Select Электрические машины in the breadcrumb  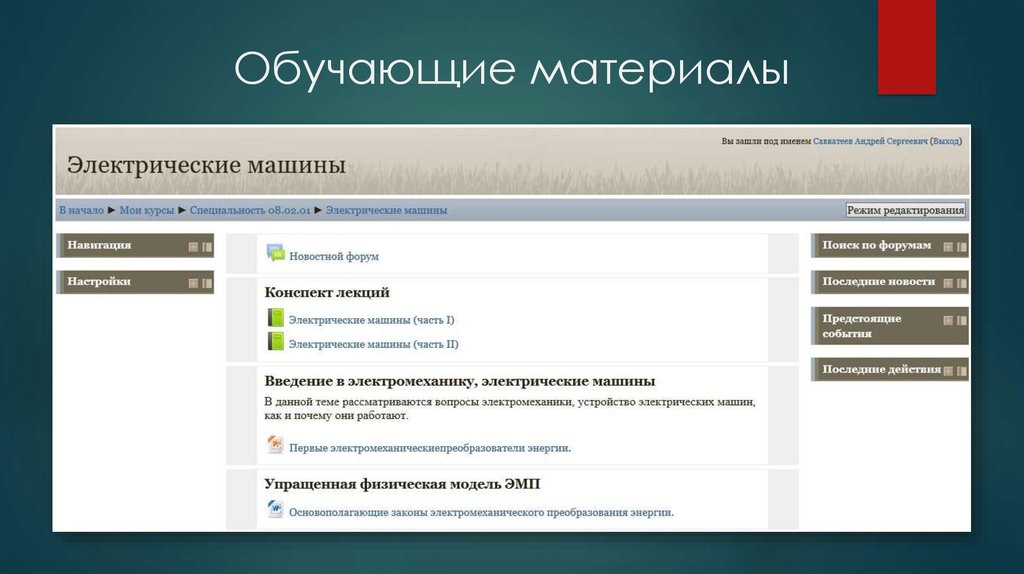point(387,210)
